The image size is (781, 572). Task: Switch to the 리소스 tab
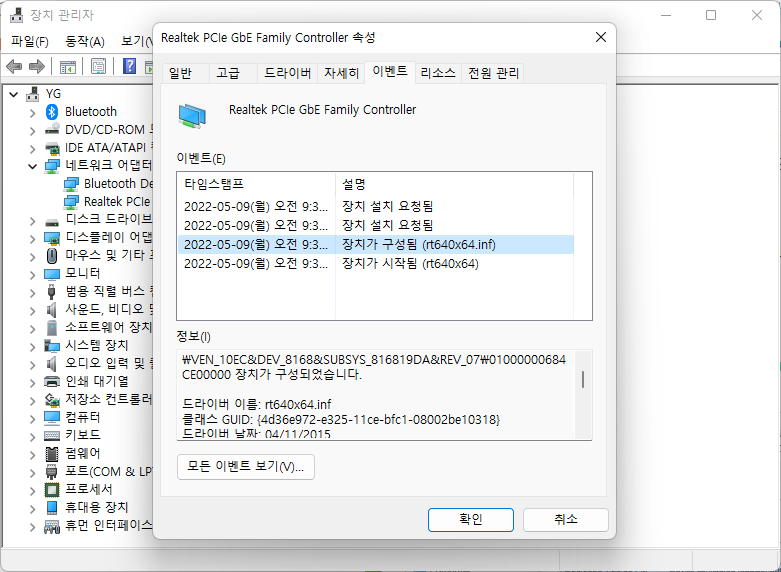click(x=438, y=73)
